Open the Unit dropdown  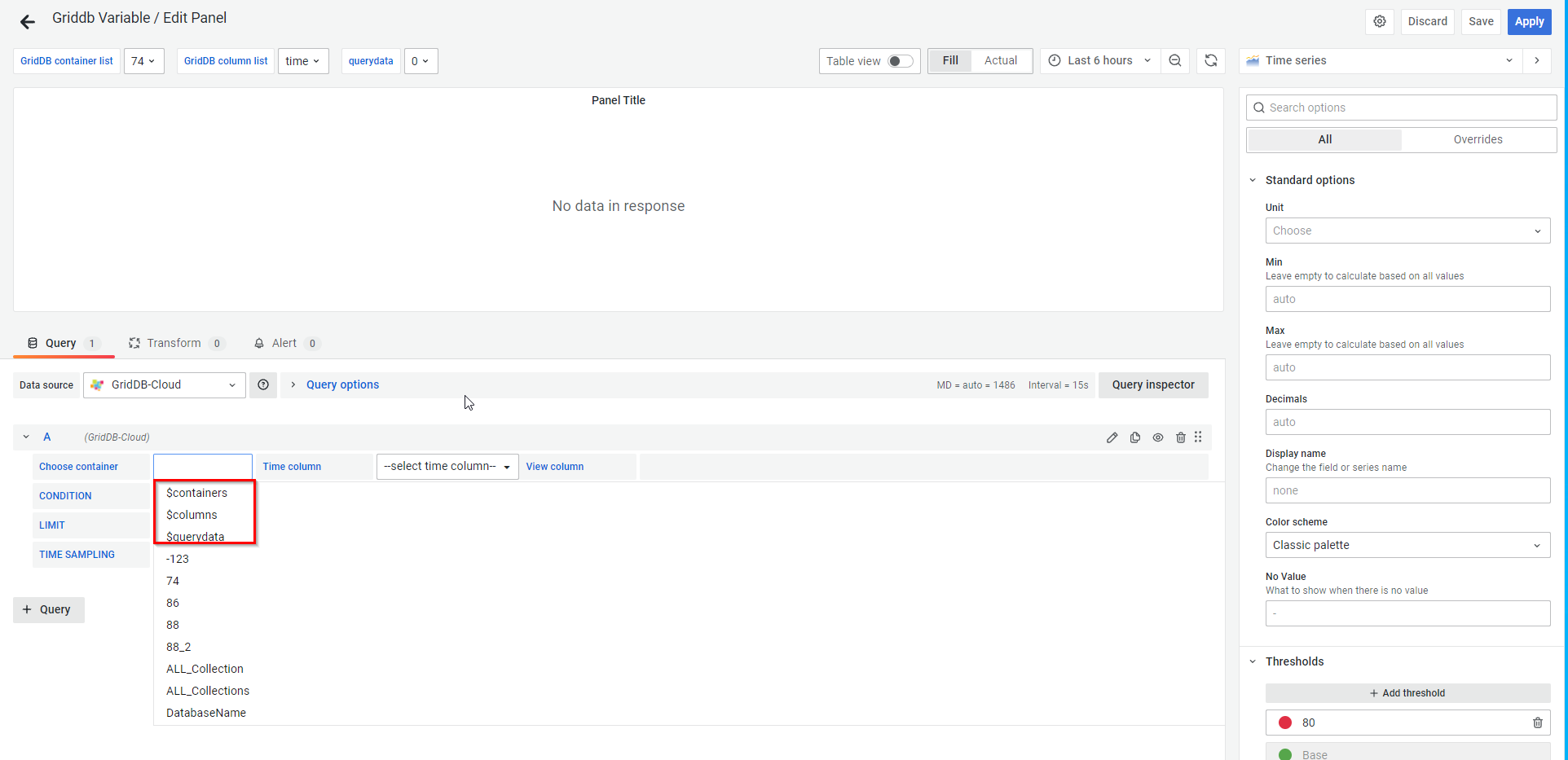coord(1407,231)
